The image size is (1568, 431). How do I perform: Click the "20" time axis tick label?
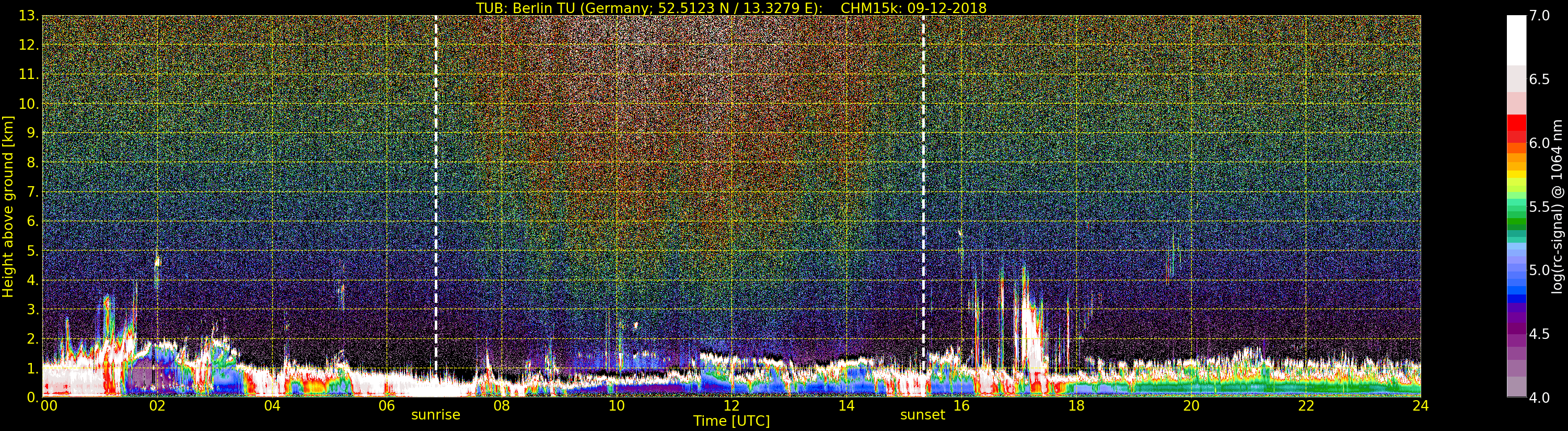click(1191, 406)
